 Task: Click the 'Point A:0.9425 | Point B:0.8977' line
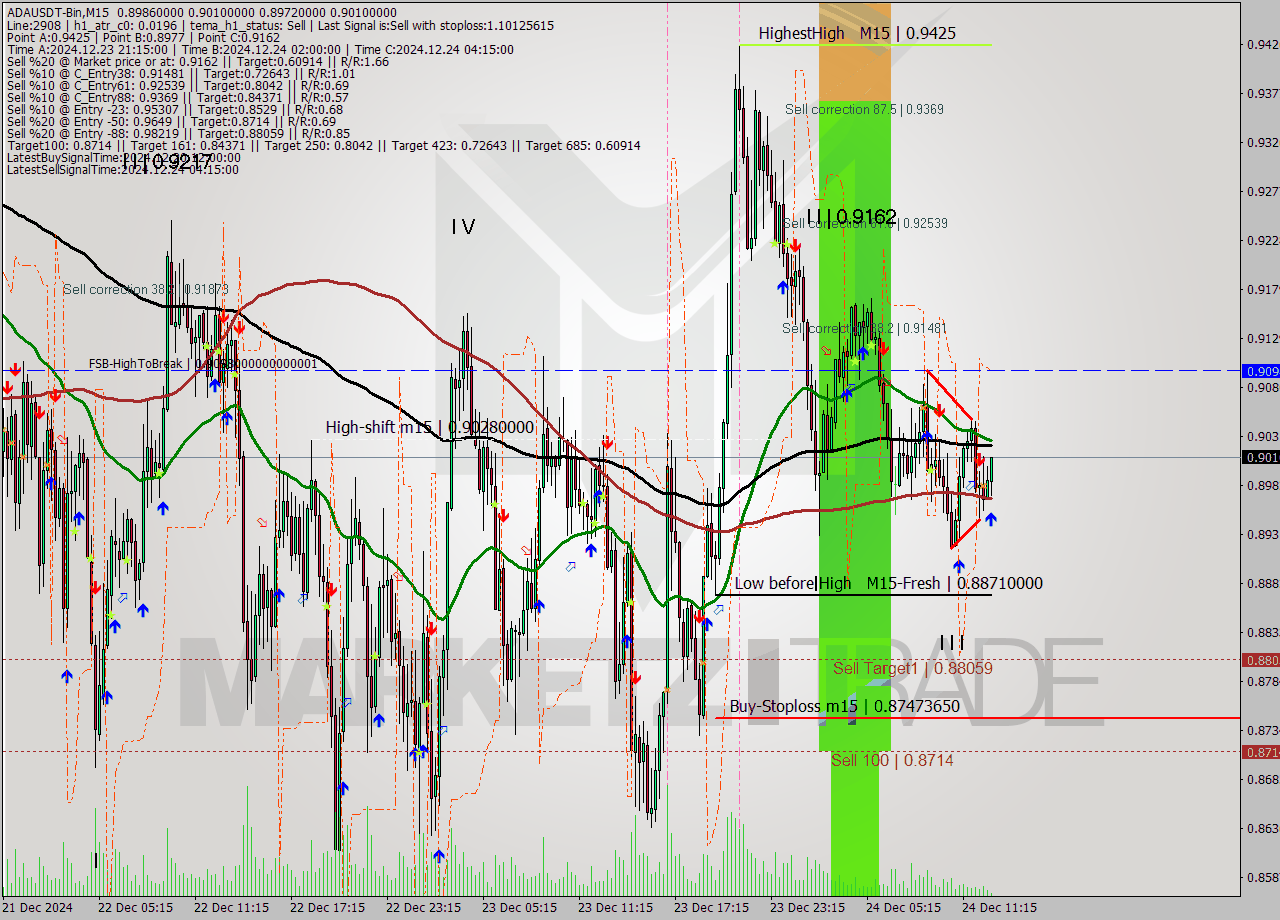pyautogui.click(x=143, y=37)
